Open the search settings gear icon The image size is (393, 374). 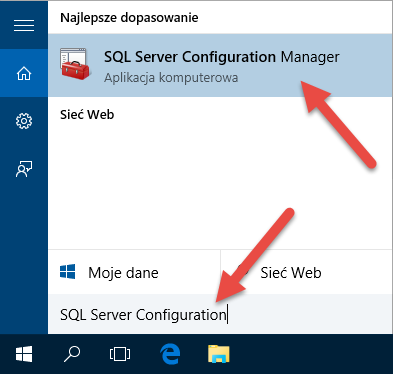pos(24,121)
